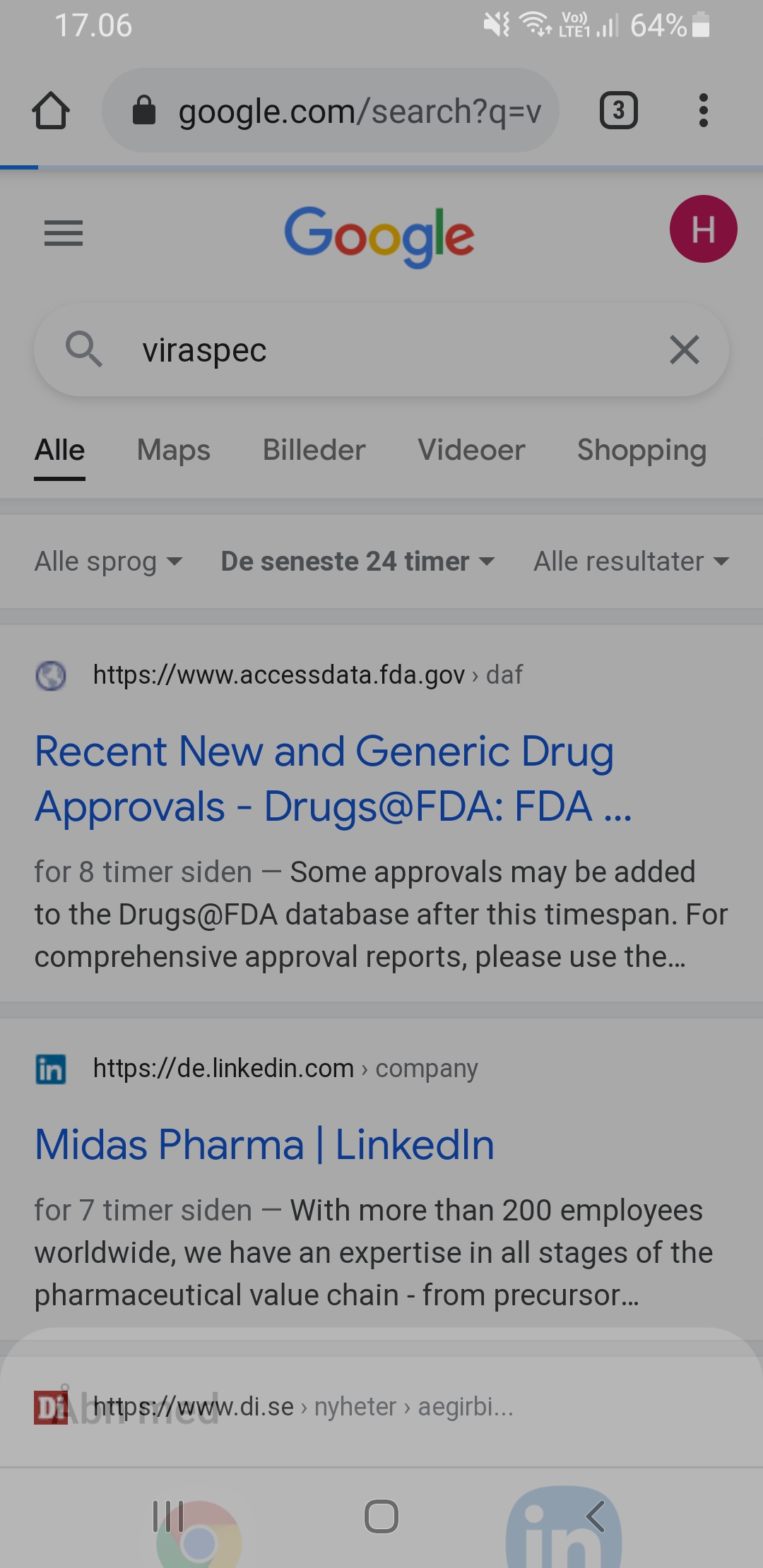Tap the Chrome home icon
This screenshot has width=763, height=1568.
coord(50,111)
